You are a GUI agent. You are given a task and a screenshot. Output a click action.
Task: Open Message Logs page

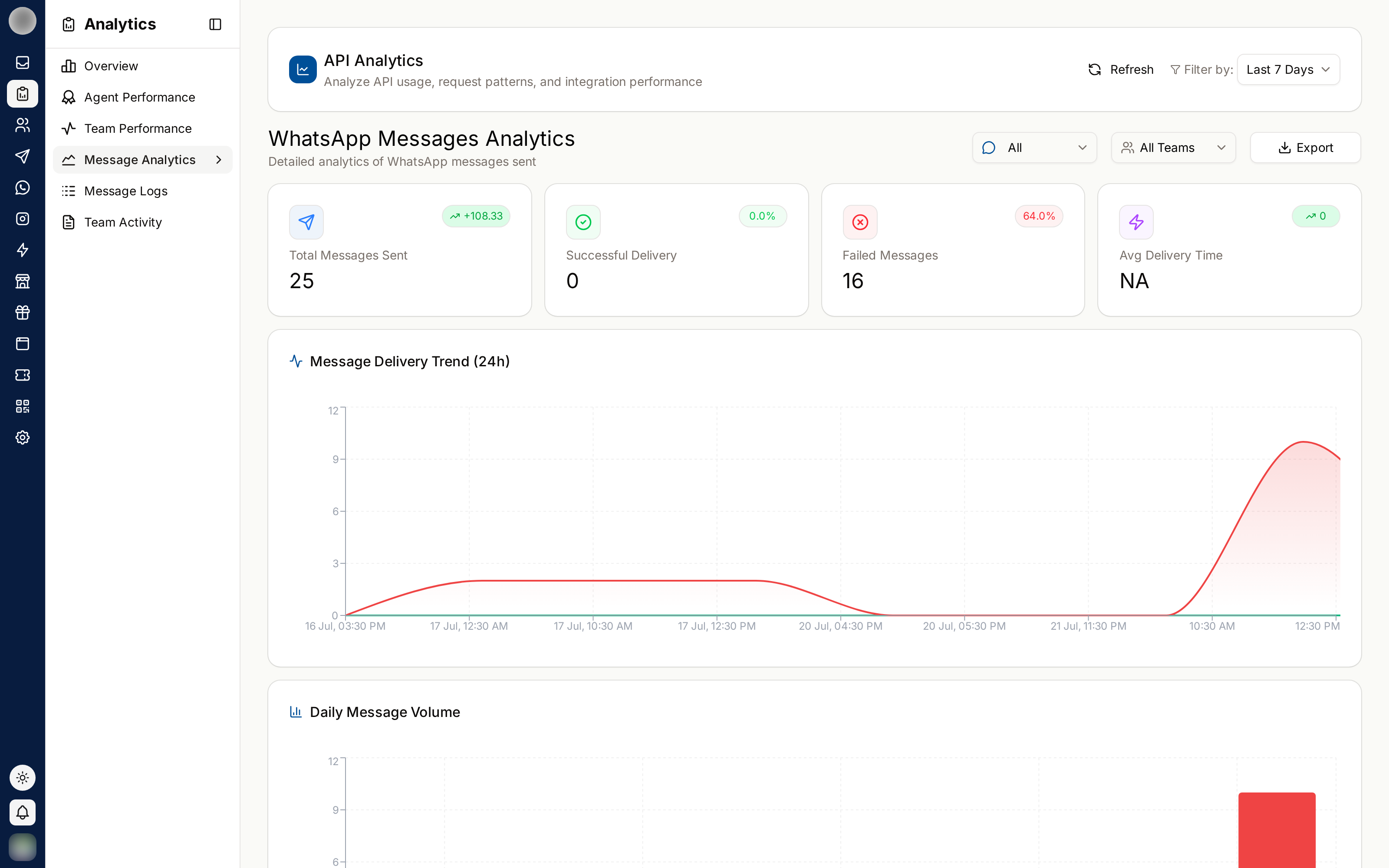[x=142, y=191]
